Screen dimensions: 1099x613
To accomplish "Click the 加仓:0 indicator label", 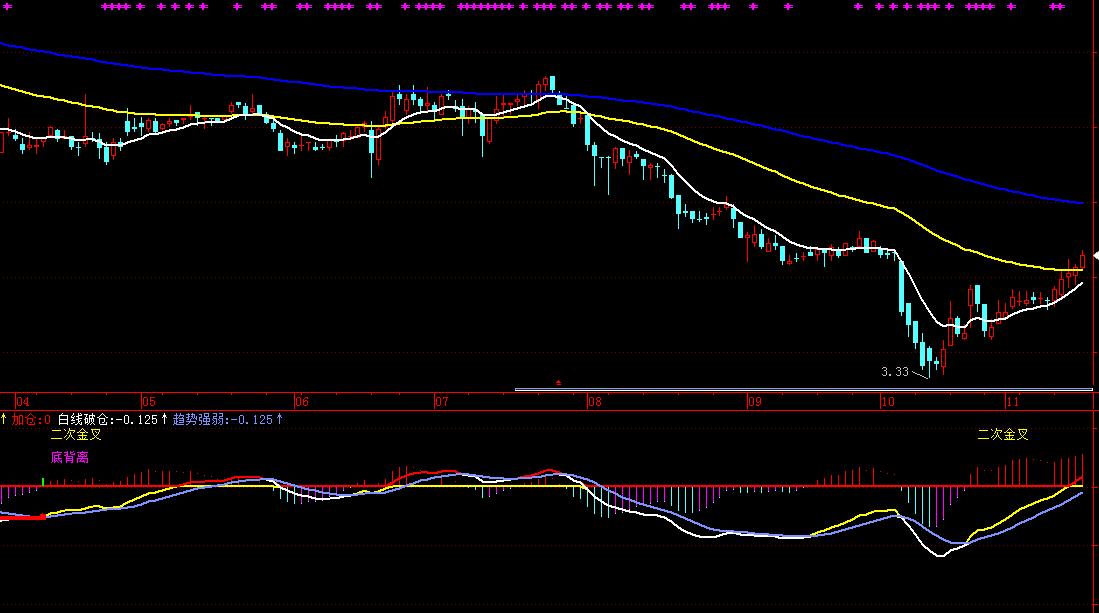I will tap(31, 420).
